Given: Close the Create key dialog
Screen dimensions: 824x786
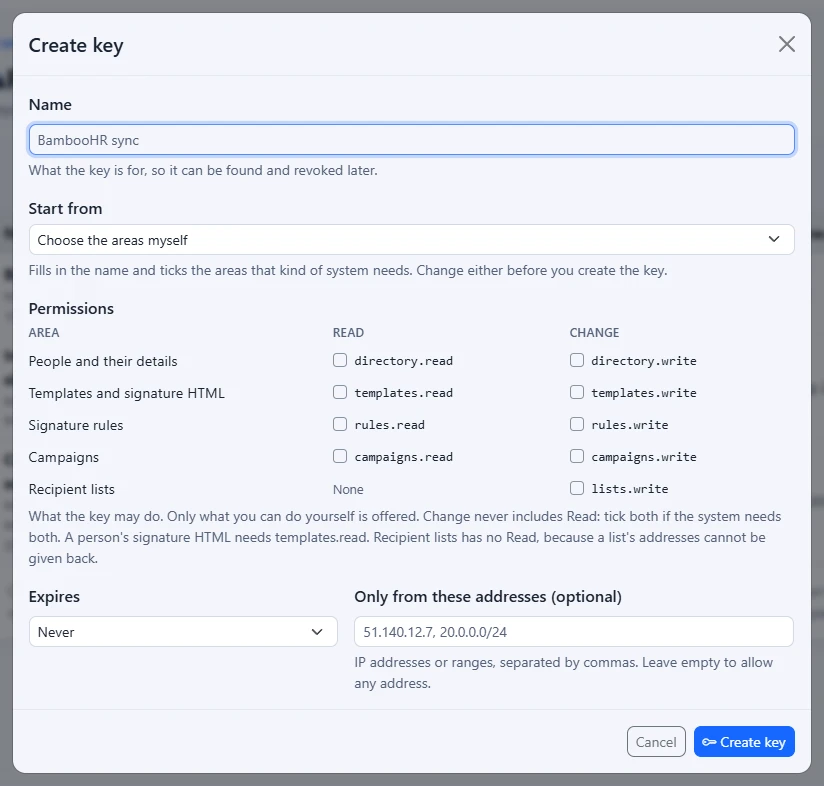Looking at the screenshot, I should click(x=786, y=44).
